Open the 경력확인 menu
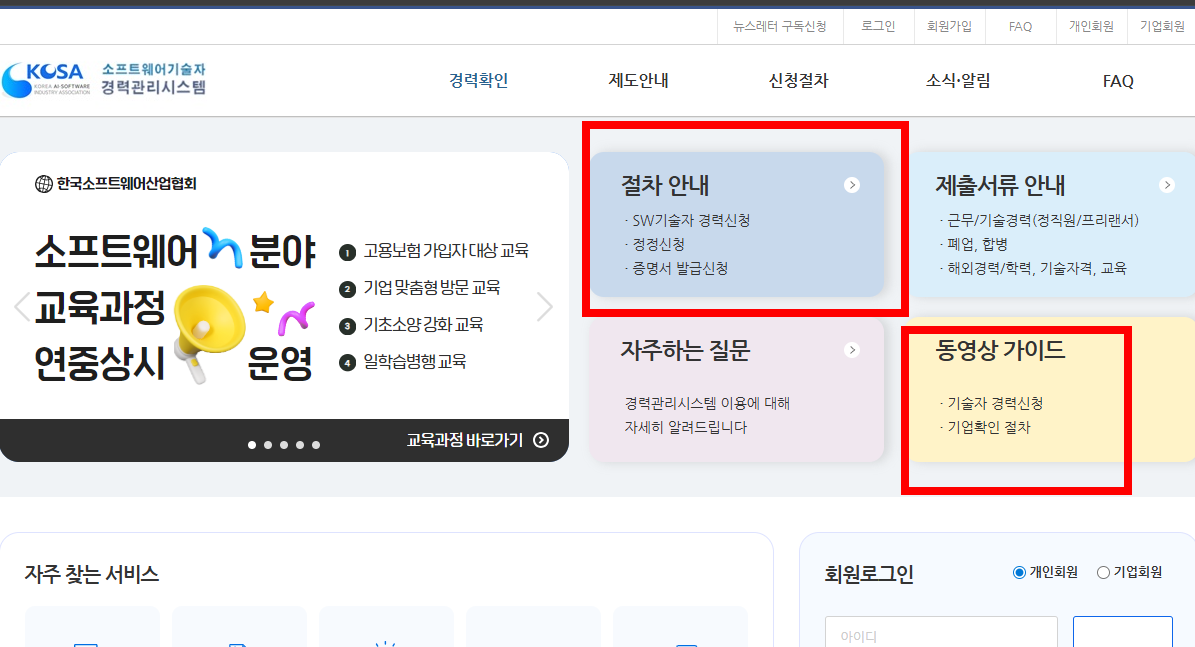 (x=478, y=81)
